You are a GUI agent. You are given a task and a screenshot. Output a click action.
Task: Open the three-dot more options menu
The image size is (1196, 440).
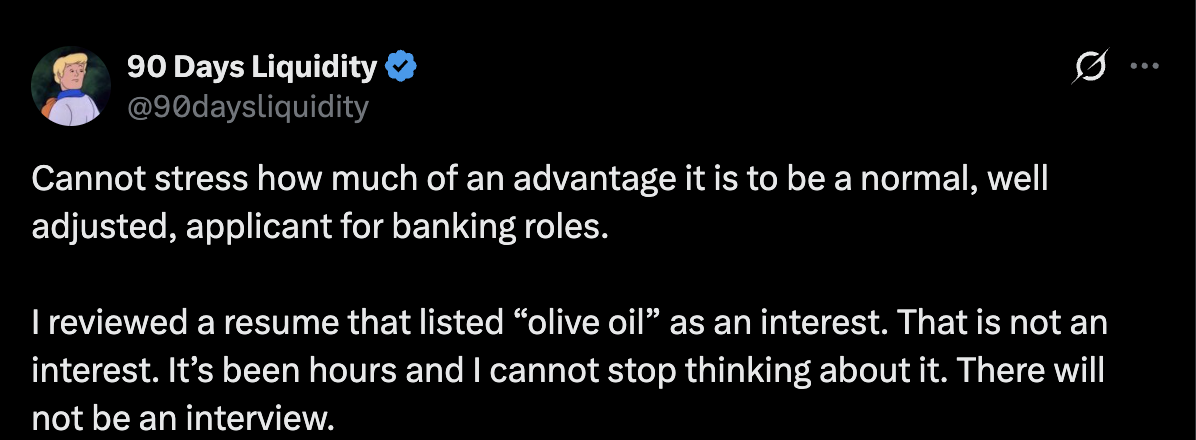pos(1144,67)
